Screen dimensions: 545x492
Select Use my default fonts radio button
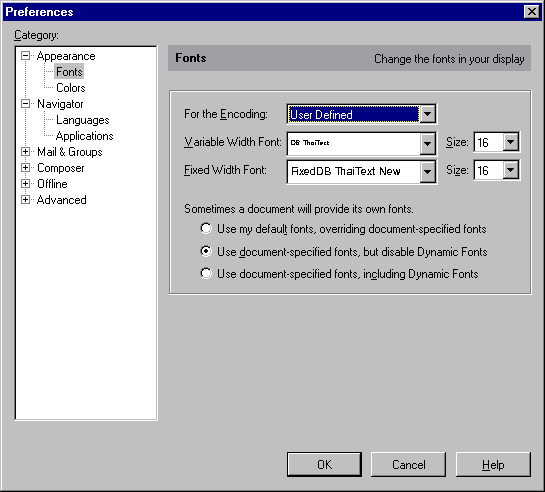coord(206,229)
